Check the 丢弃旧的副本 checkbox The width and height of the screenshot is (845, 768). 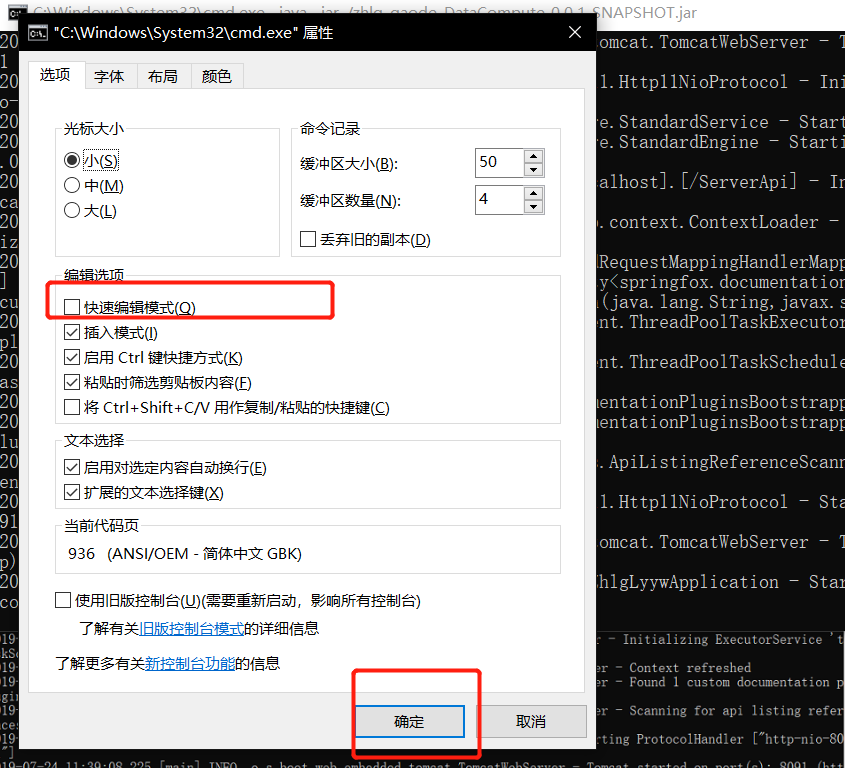click(x=308, y=239)
